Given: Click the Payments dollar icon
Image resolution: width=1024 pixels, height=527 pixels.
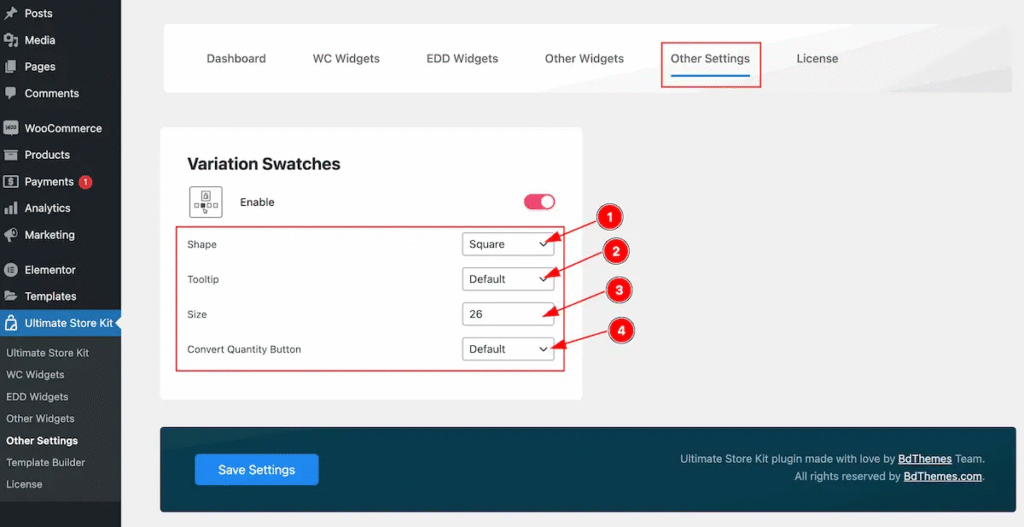Looking at the screenshot, I should pos(10,182).
